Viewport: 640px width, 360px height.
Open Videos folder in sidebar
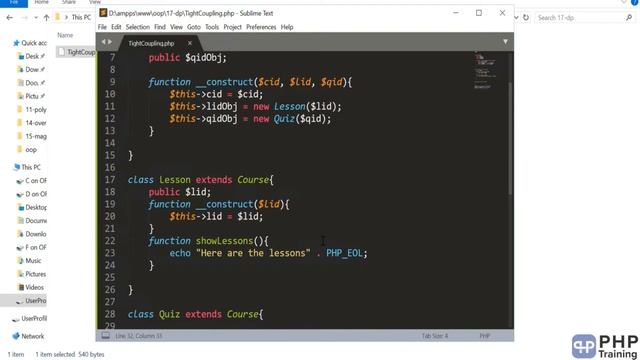coord(31,287)
